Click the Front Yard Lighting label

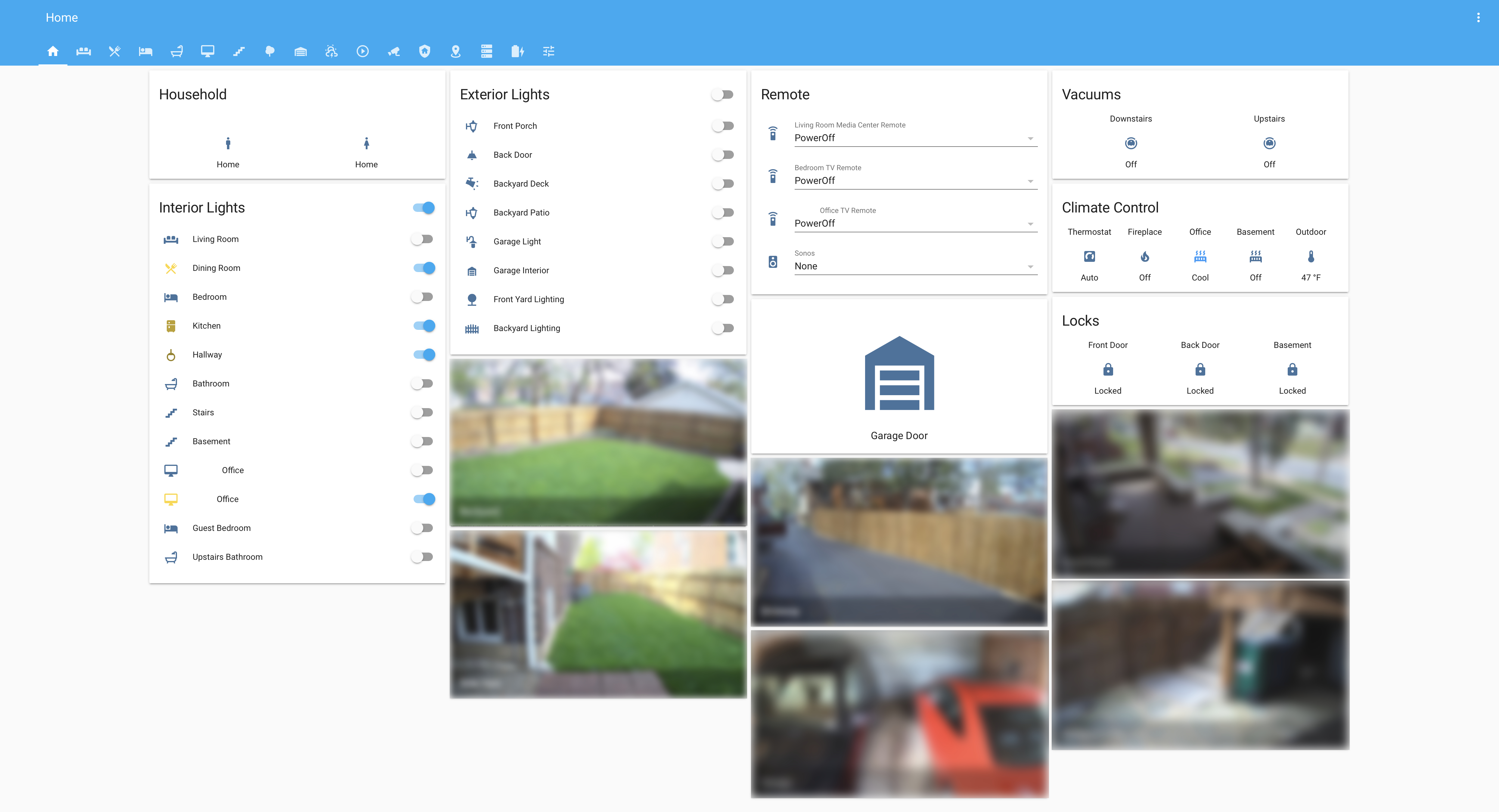tap(528, 299)
